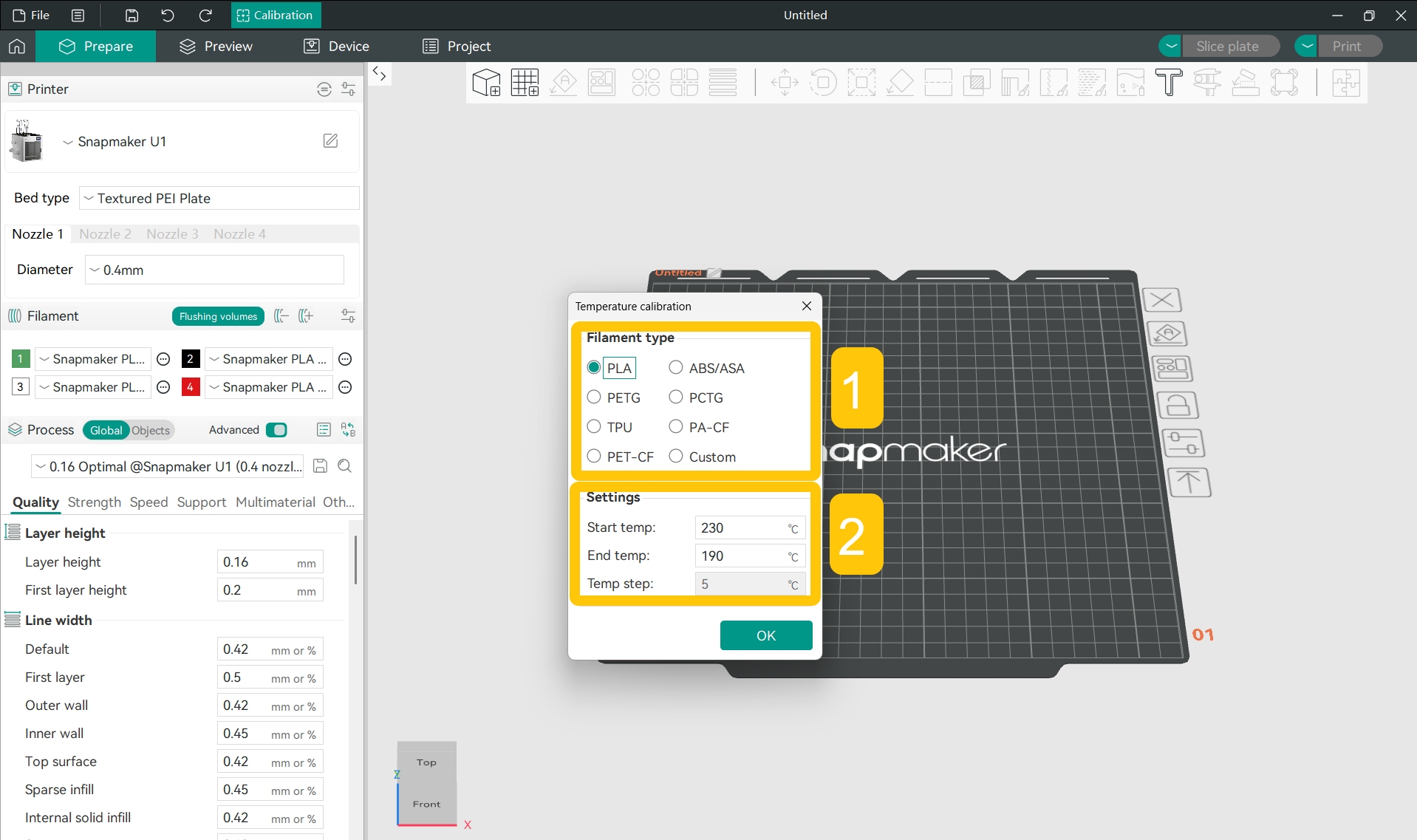Image resolution: width=1417 pixels, height=840 pixels.
Task: Select the PCTG radio button
Action: 675,397
